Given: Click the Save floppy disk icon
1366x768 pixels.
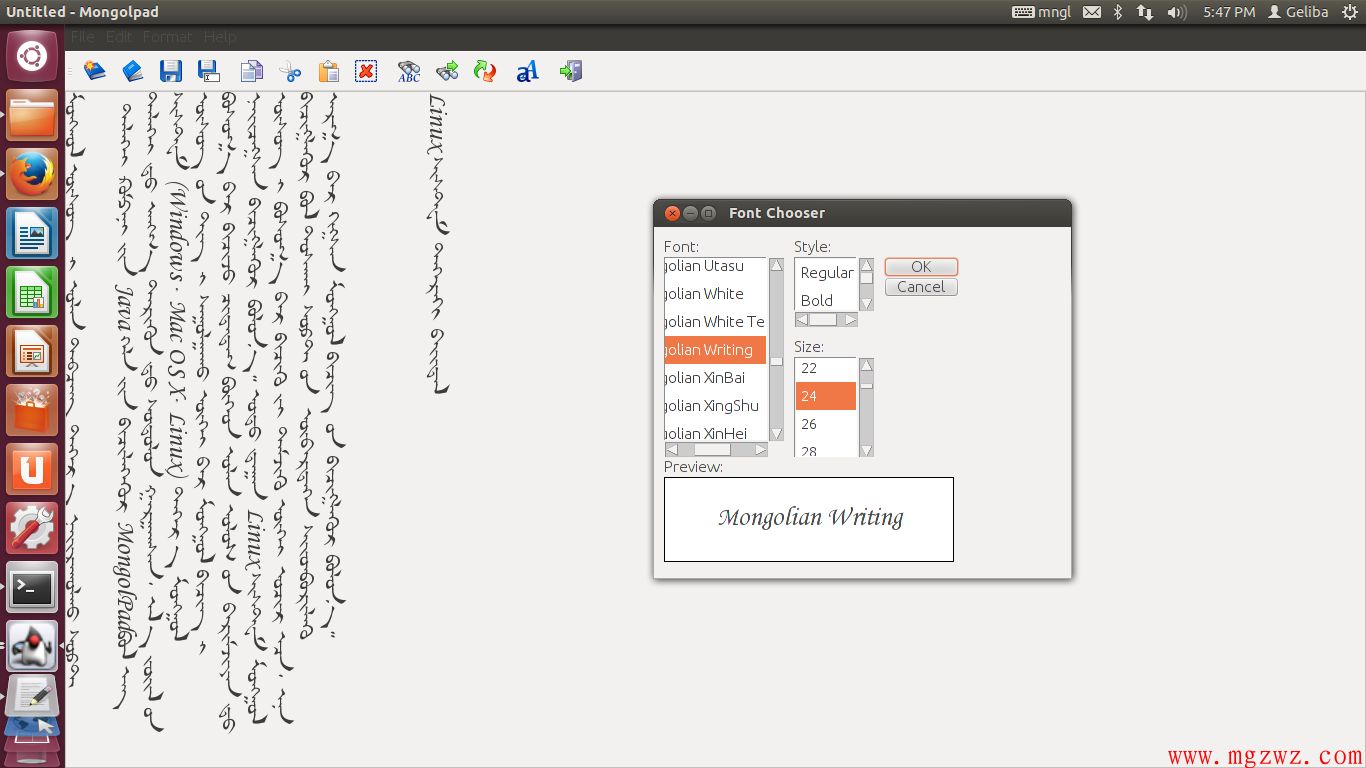Looking at the screenshot, I should tap(171, 71).
